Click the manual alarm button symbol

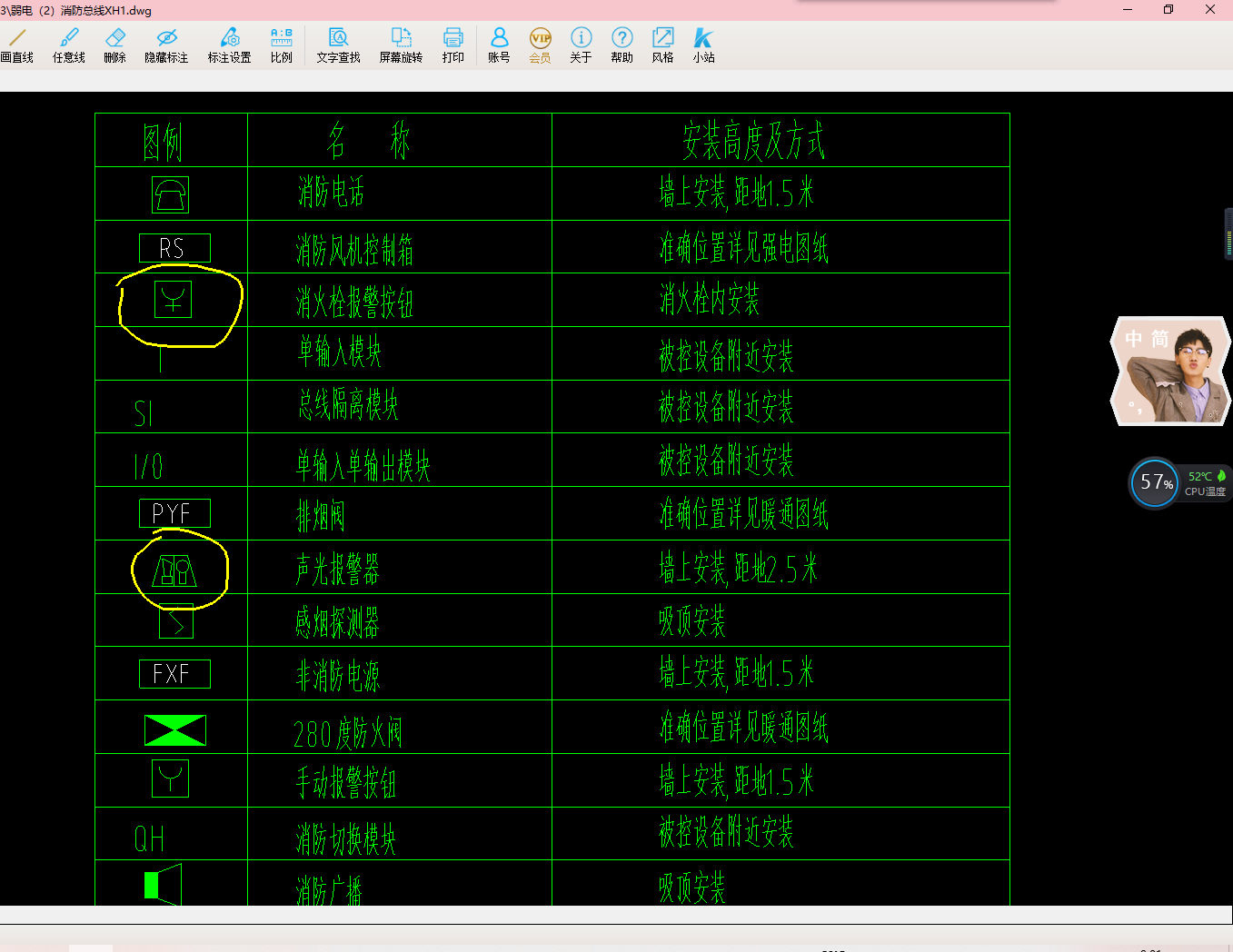(170, 778)
